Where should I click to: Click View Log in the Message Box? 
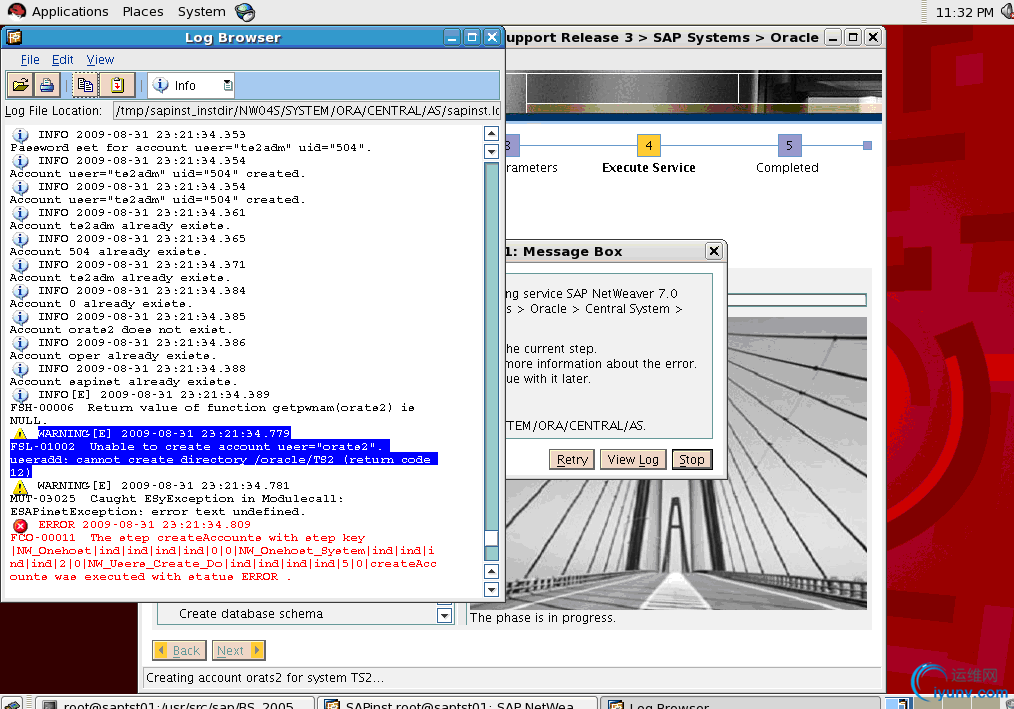633,459
